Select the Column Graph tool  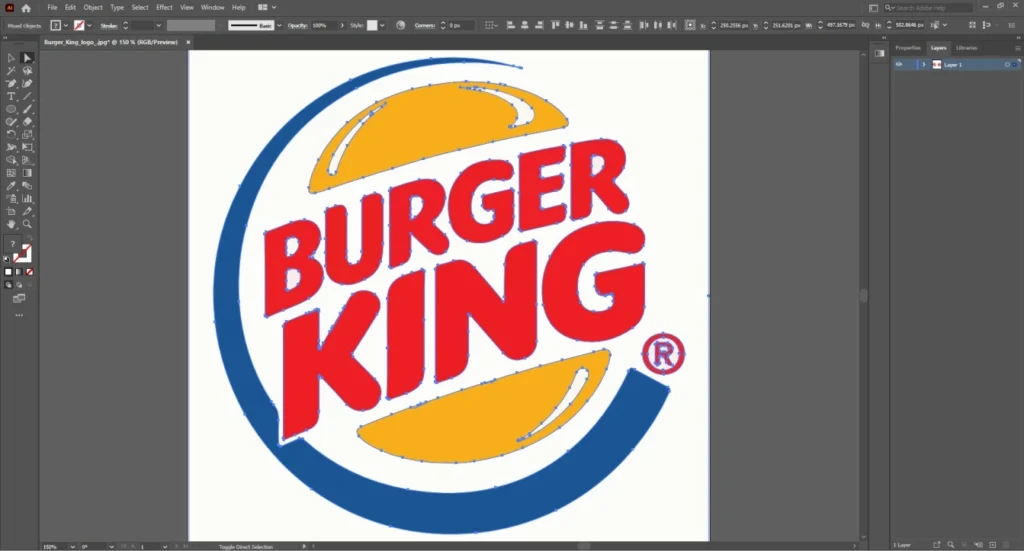(27, 198)
